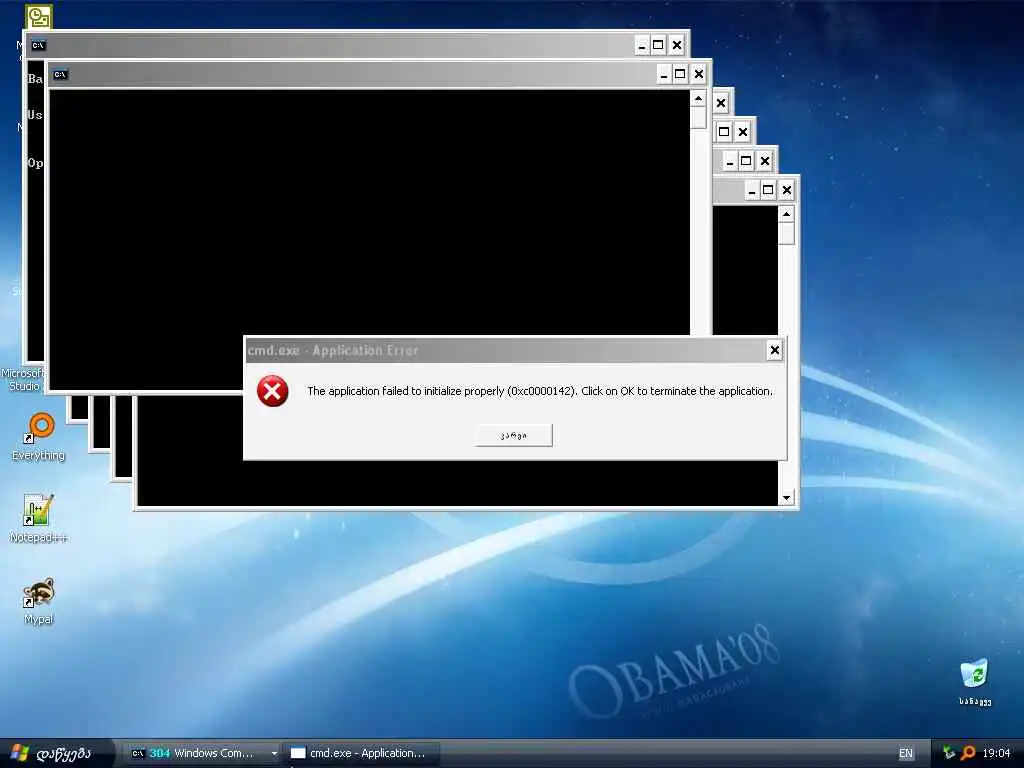This screenshot has width=1024, height=768.
Task: Expand the grouped Windows Command taskbar dropdown arrow
Action: [274, 754]
